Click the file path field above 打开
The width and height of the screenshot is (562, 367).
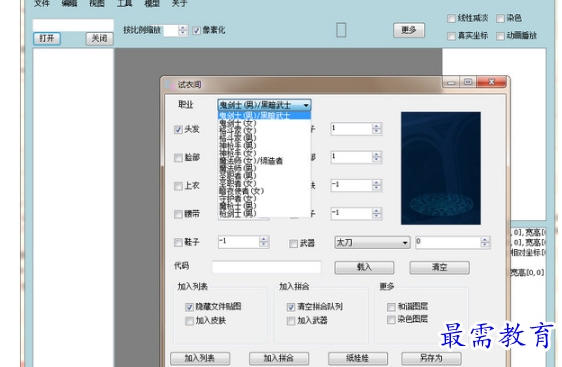73,25
